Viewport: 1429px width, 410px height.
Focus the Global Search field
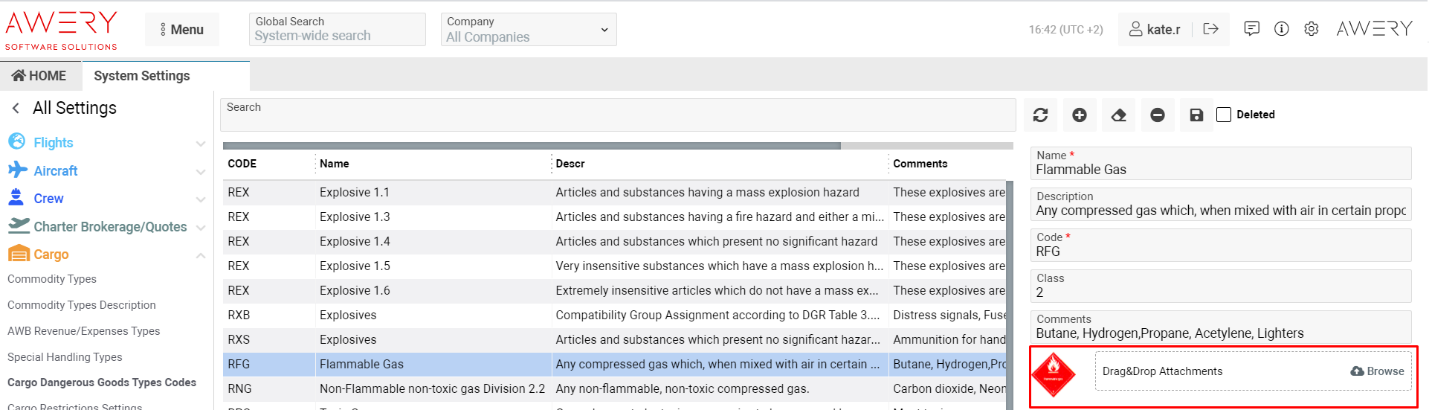335,29
